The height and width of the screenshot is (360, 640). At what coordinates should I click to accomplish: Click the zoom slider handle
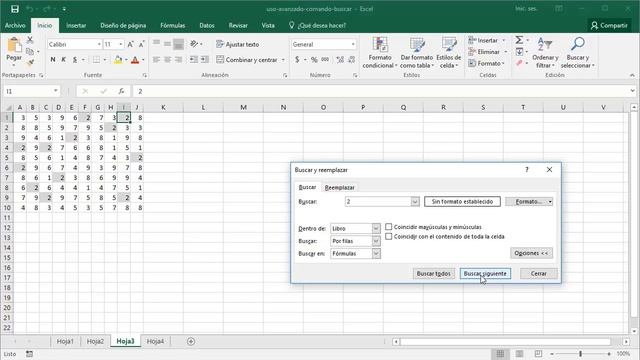click(580, 353)
